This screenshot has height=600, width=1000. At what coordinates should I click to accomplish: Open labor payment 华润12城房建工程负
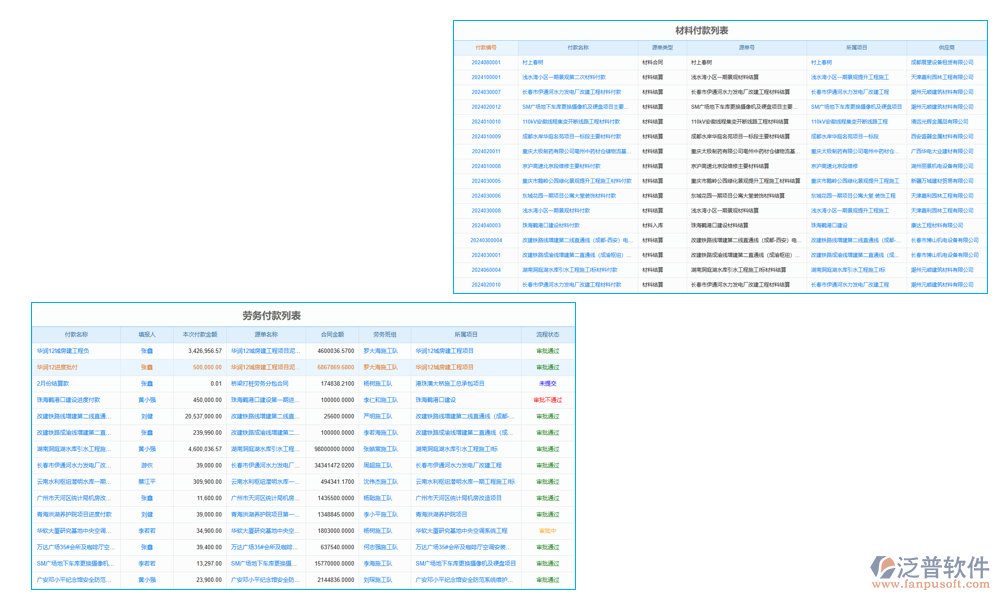(63, 351)
